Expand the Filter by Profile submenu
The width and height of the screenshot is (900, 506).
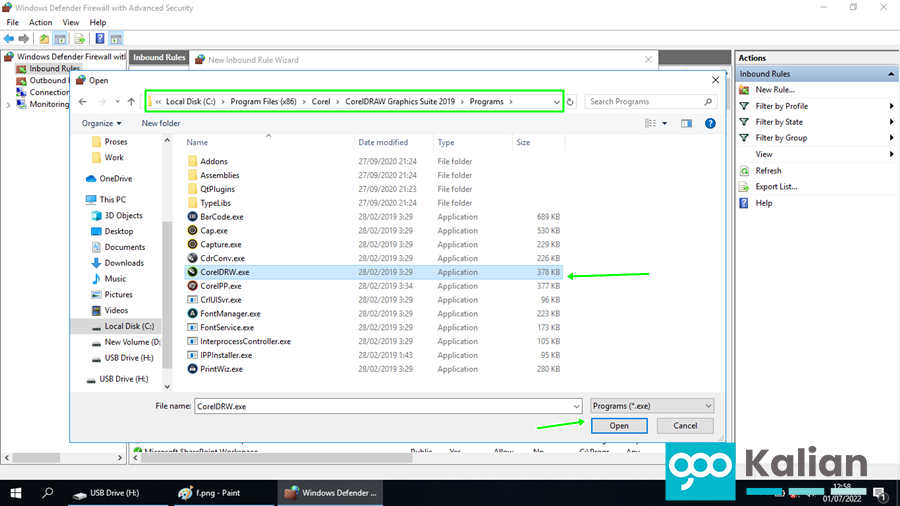[891, 106]
